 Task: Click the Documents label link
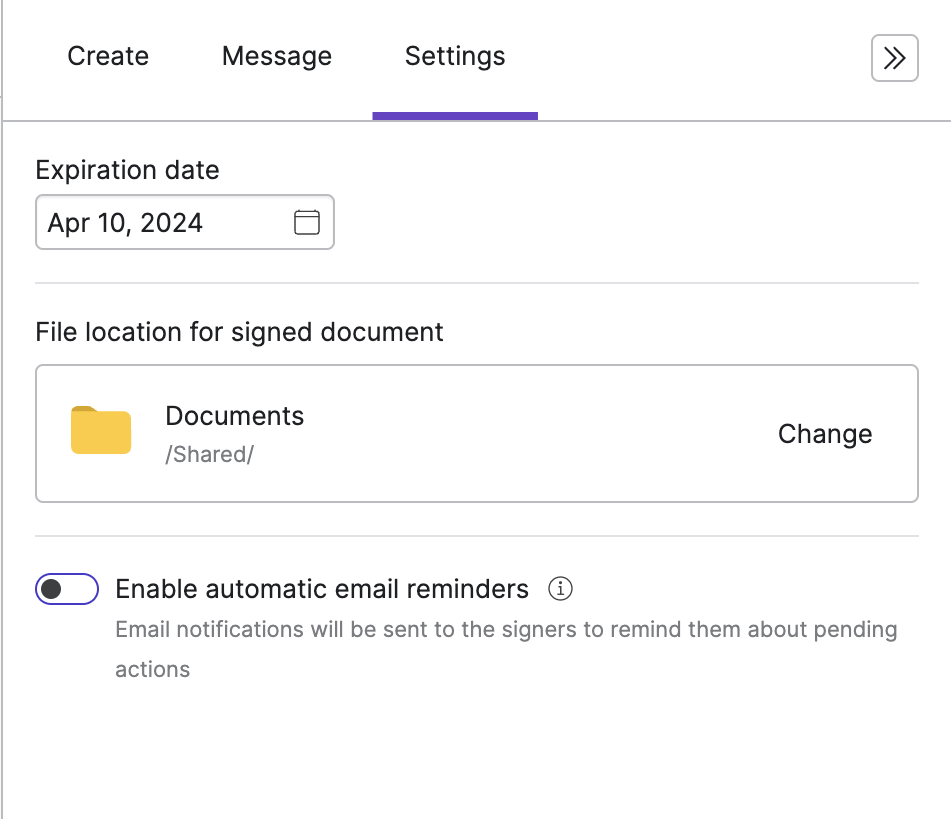tap(234, 416)
